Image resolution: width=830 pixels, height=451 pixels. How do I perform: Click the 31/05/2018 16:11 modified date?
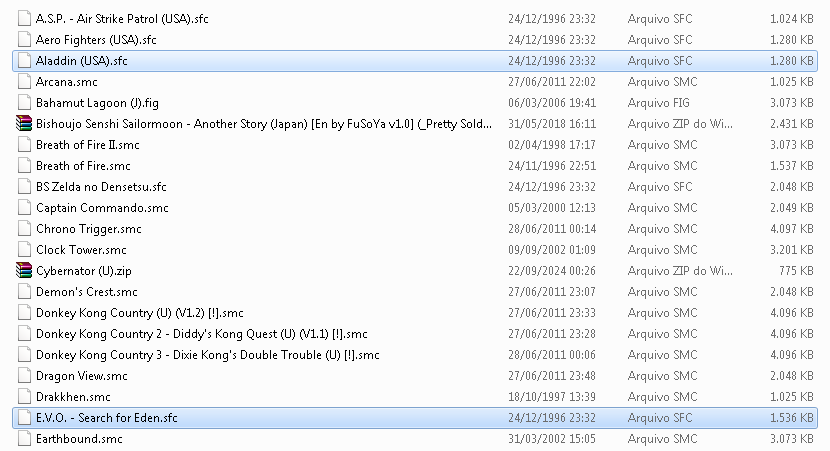tap(552, 124)
